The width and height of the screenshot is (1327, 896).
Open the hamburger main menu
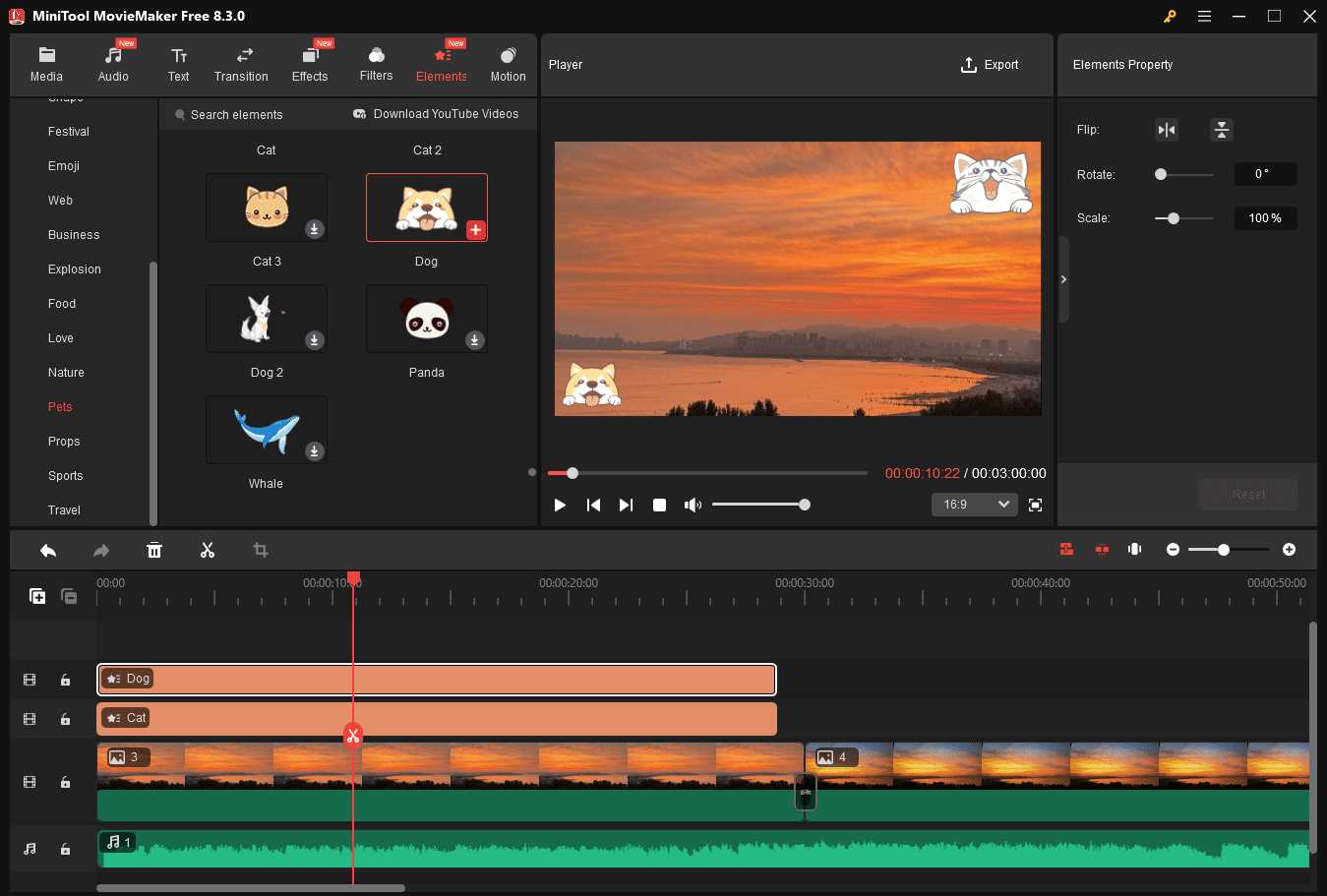(1204, 16)
